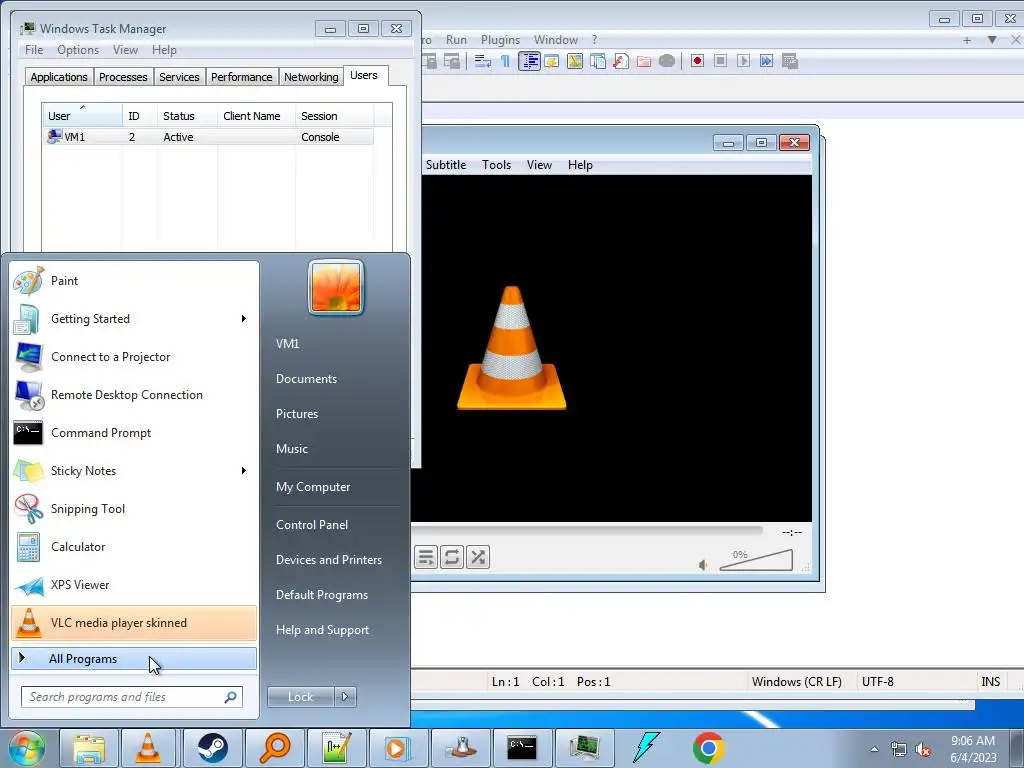Open My Computer from Start menu

click(313, 487)
